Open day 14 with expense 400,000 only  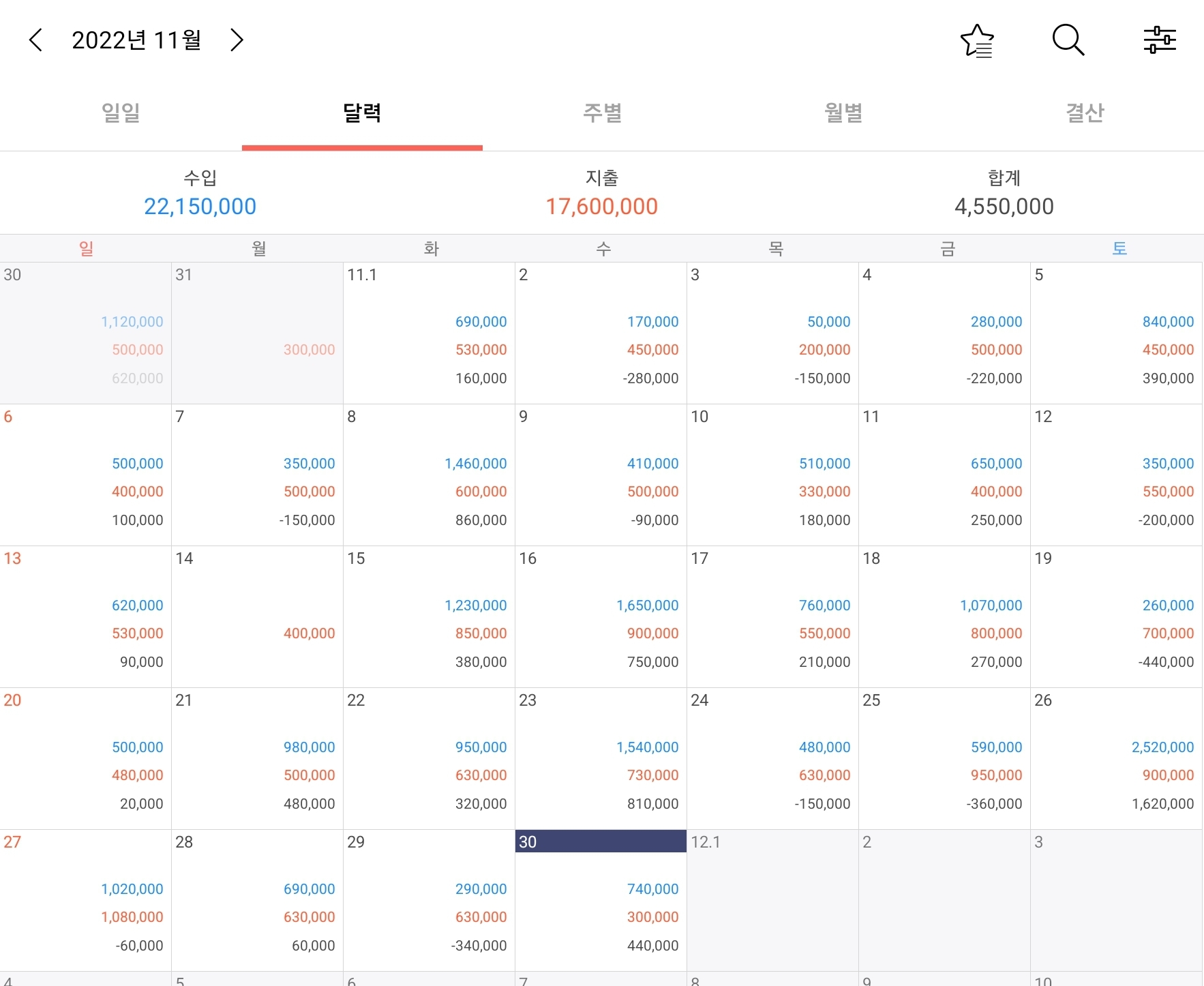coord(257,616)
